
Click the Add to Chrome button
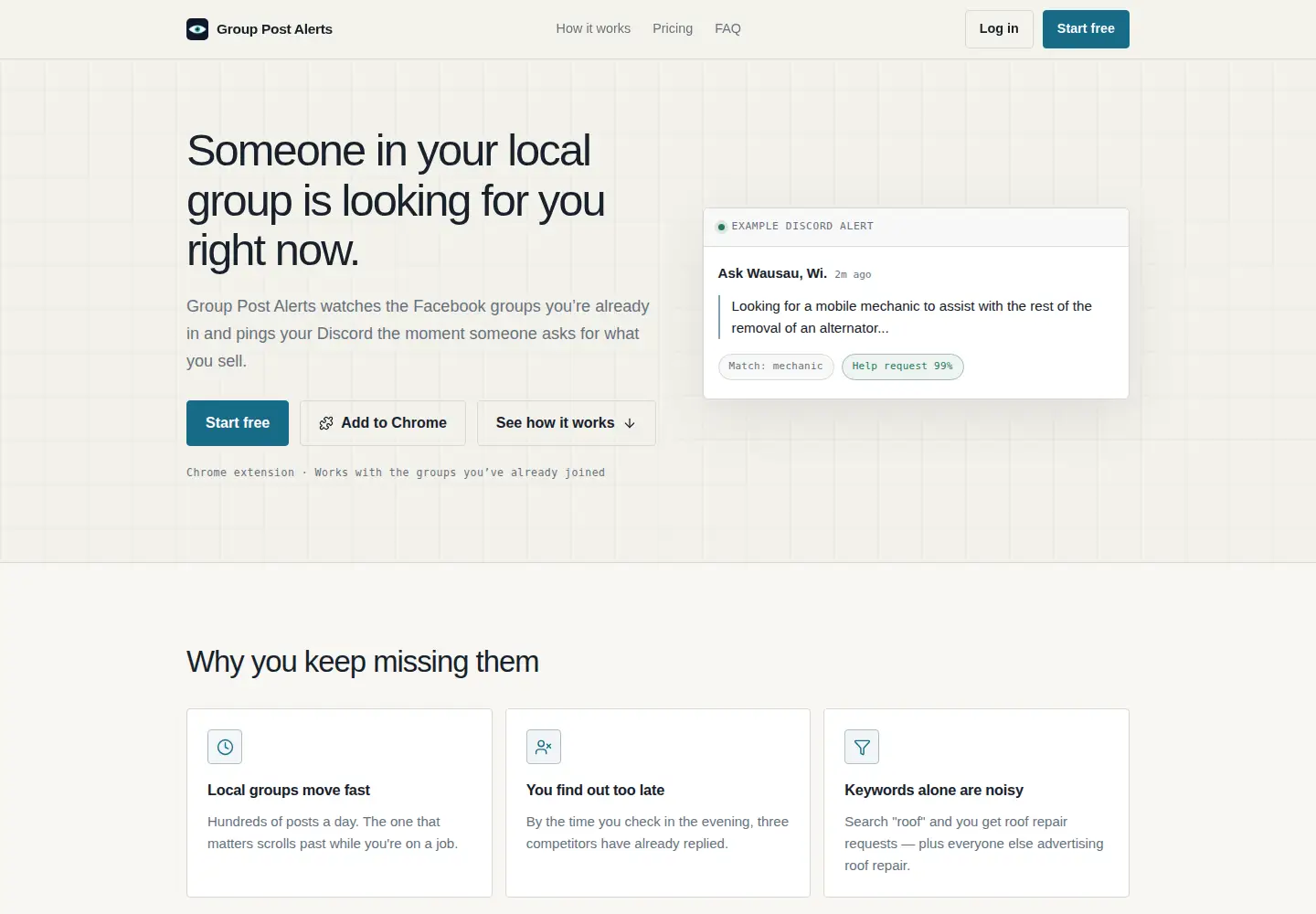coord(383,423)
